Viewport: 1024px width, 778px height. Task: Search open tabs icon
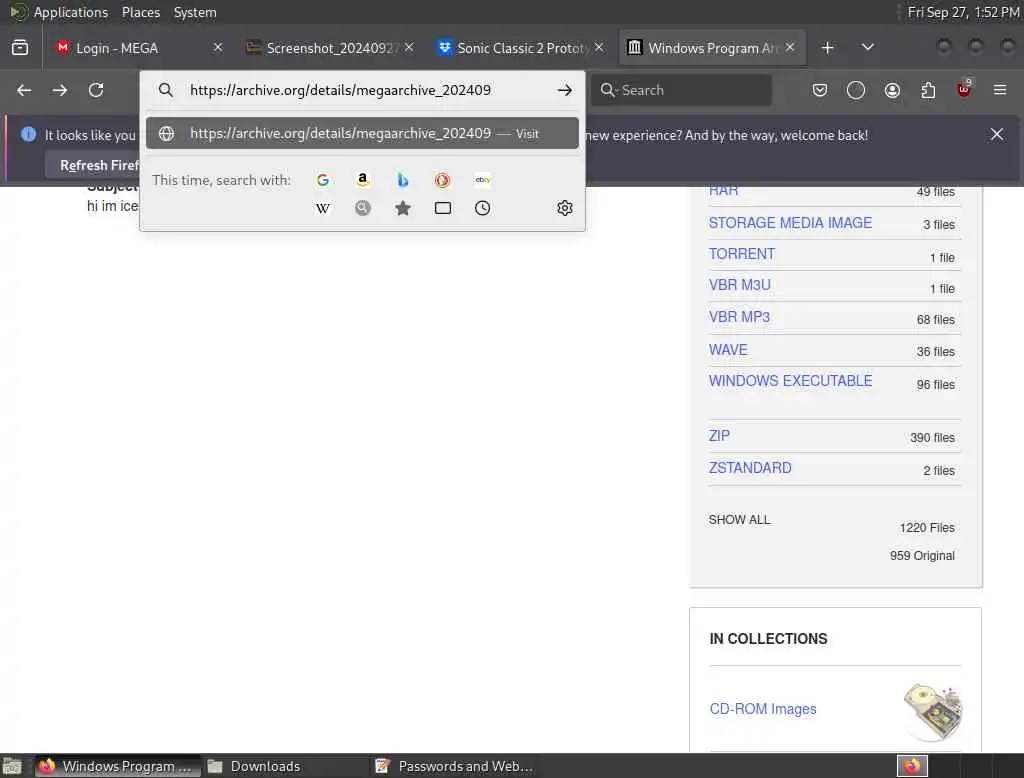click(x=442, y=208)
